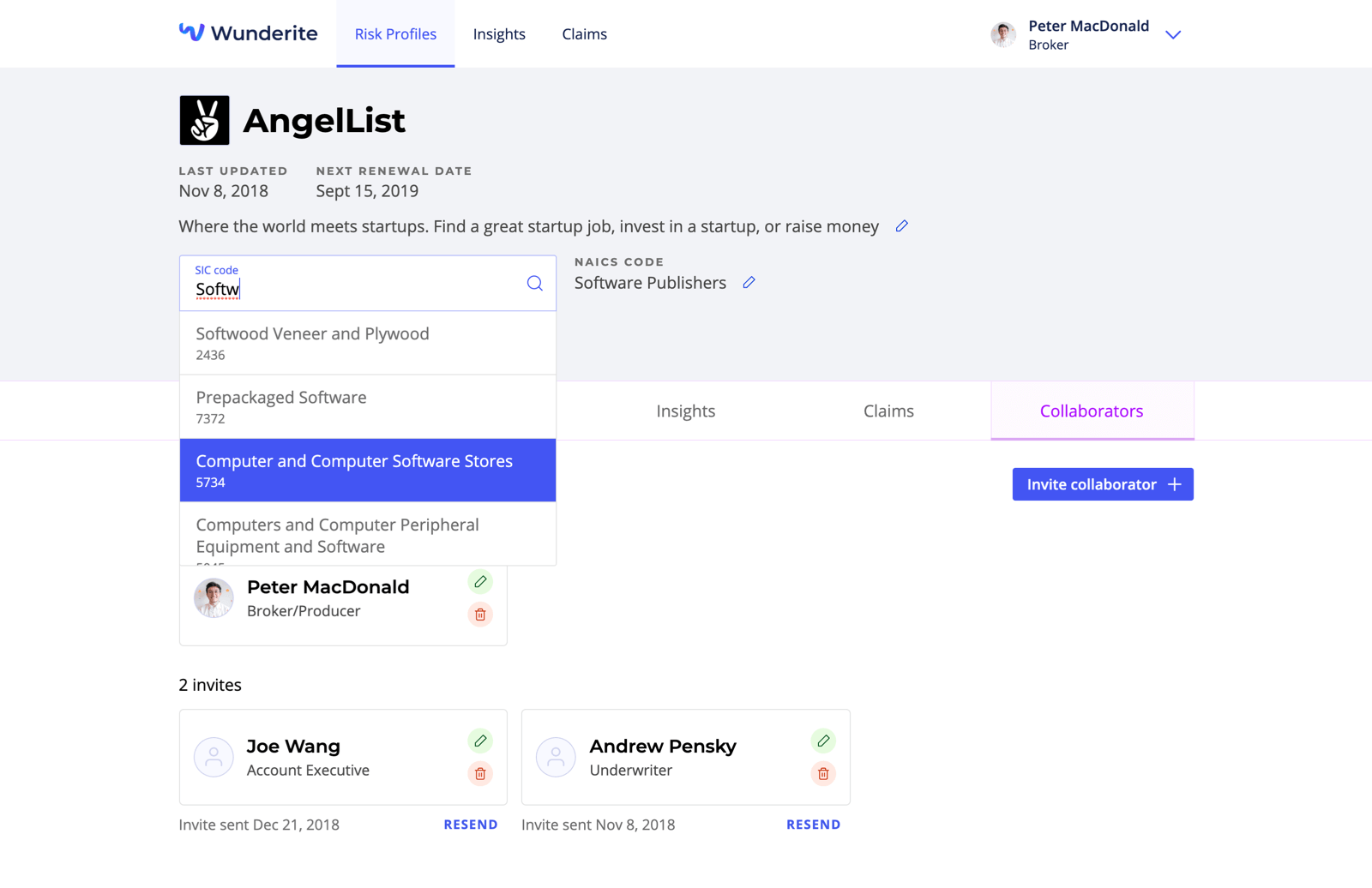
Task: Click the company description text
Action: pos(529,226)
